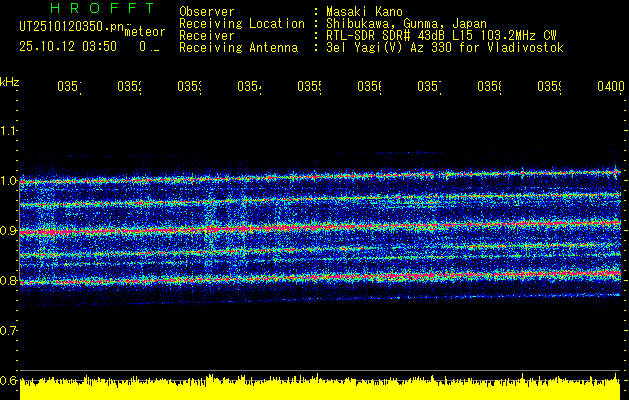
Task: Click the 0355 time marker
Action: tap(309, 86)
